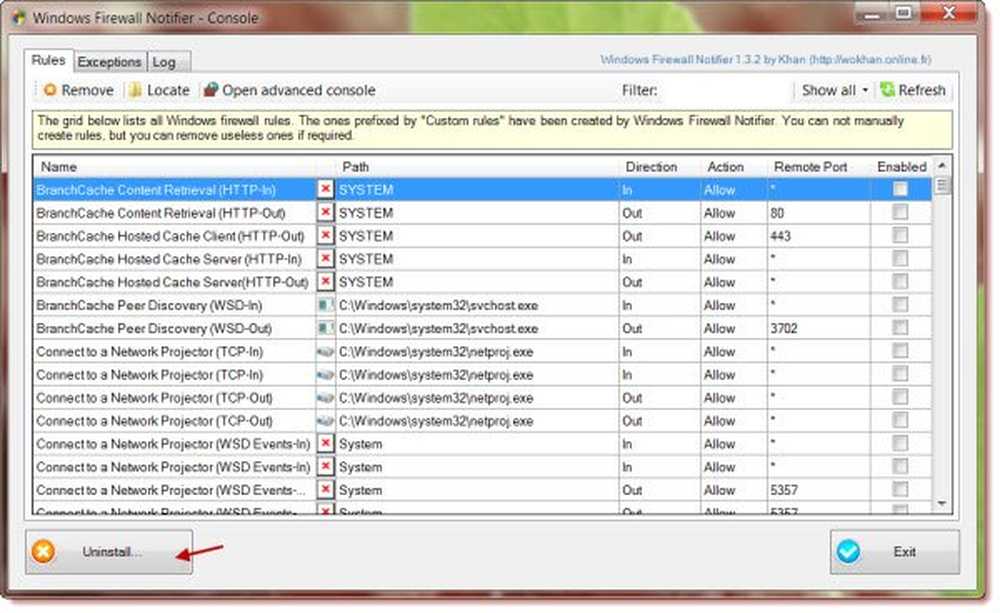
Task: Open the Show all filter dropdown
Action: 834,90
